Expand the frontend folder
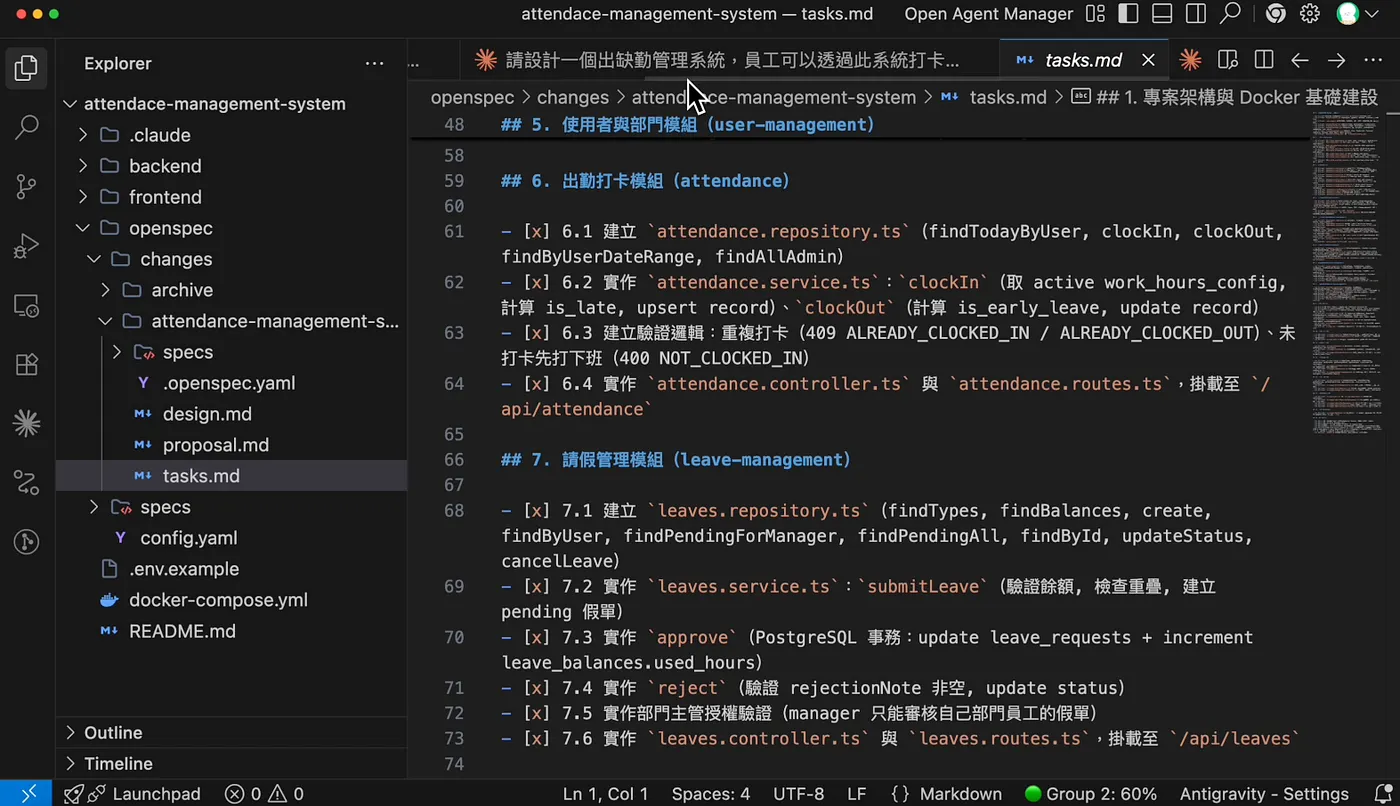The height and width of the screenshot is (806, 1400). (x=83, y=197)
